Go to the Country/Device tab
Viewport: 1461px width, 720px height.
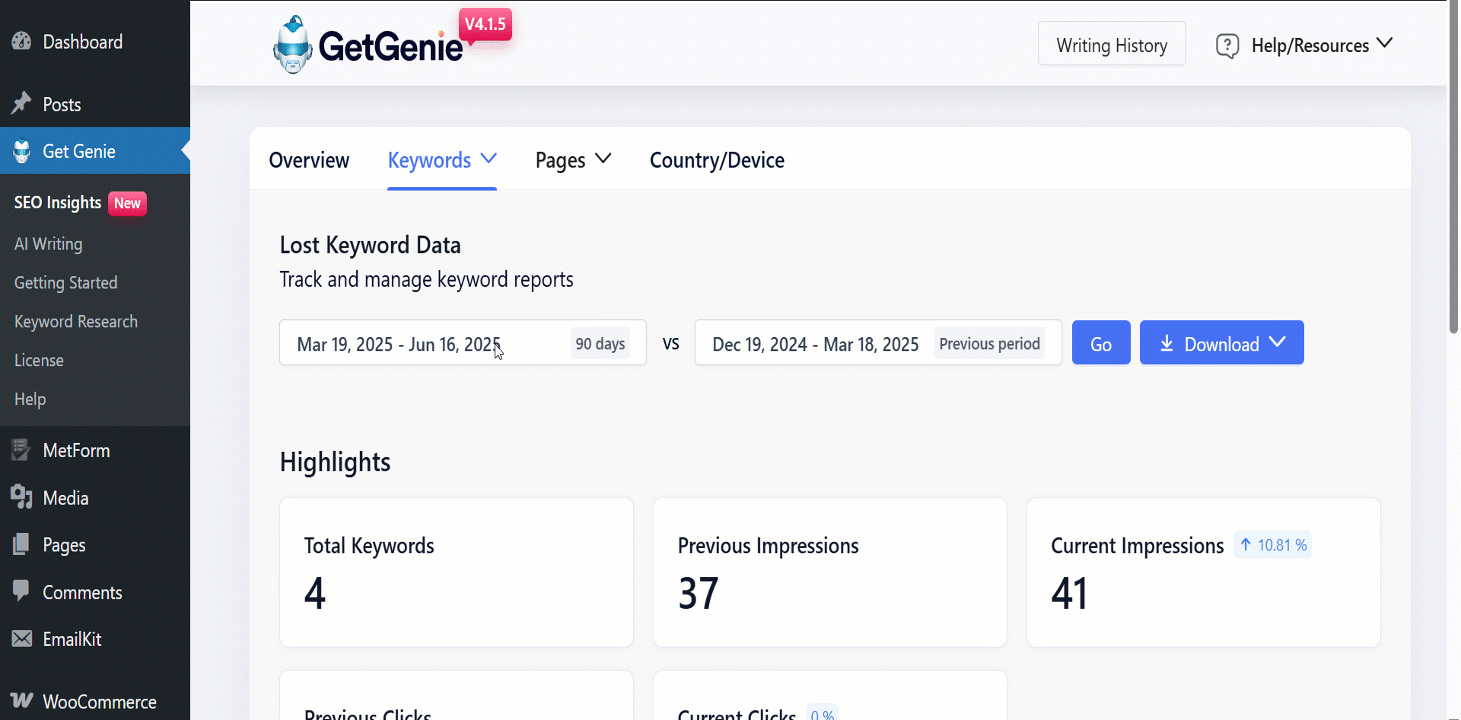717,160
